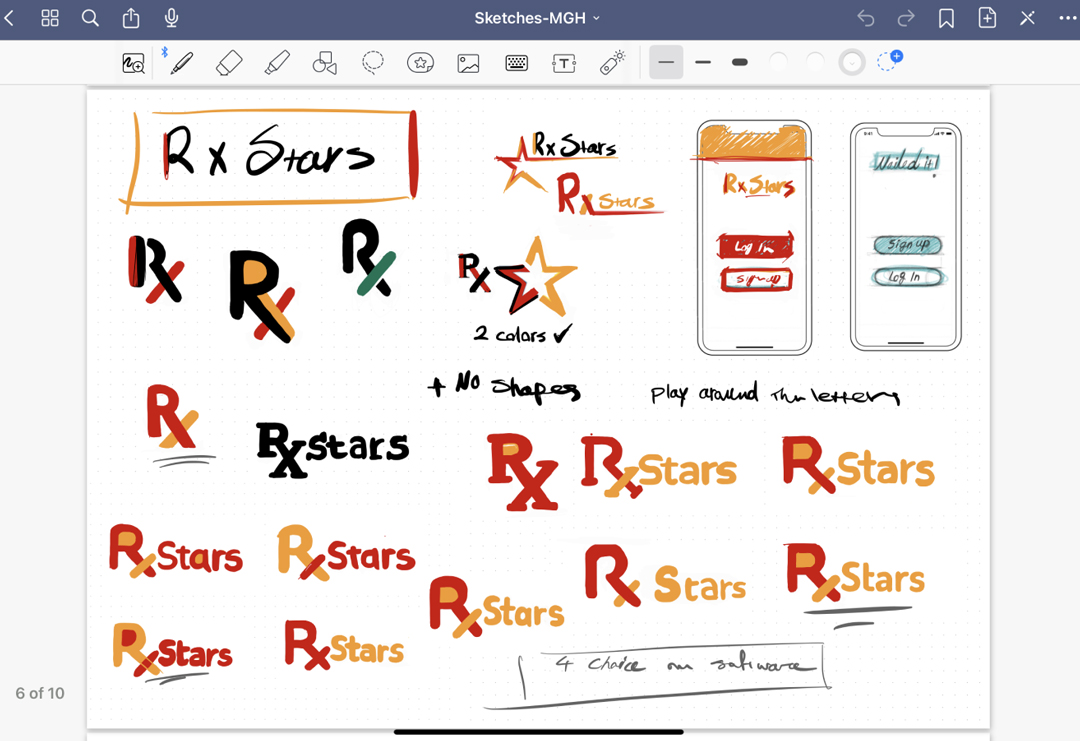1080x741 pixels.
Task: Insert an image with Photo tool
Action: (x=468, y=63)
